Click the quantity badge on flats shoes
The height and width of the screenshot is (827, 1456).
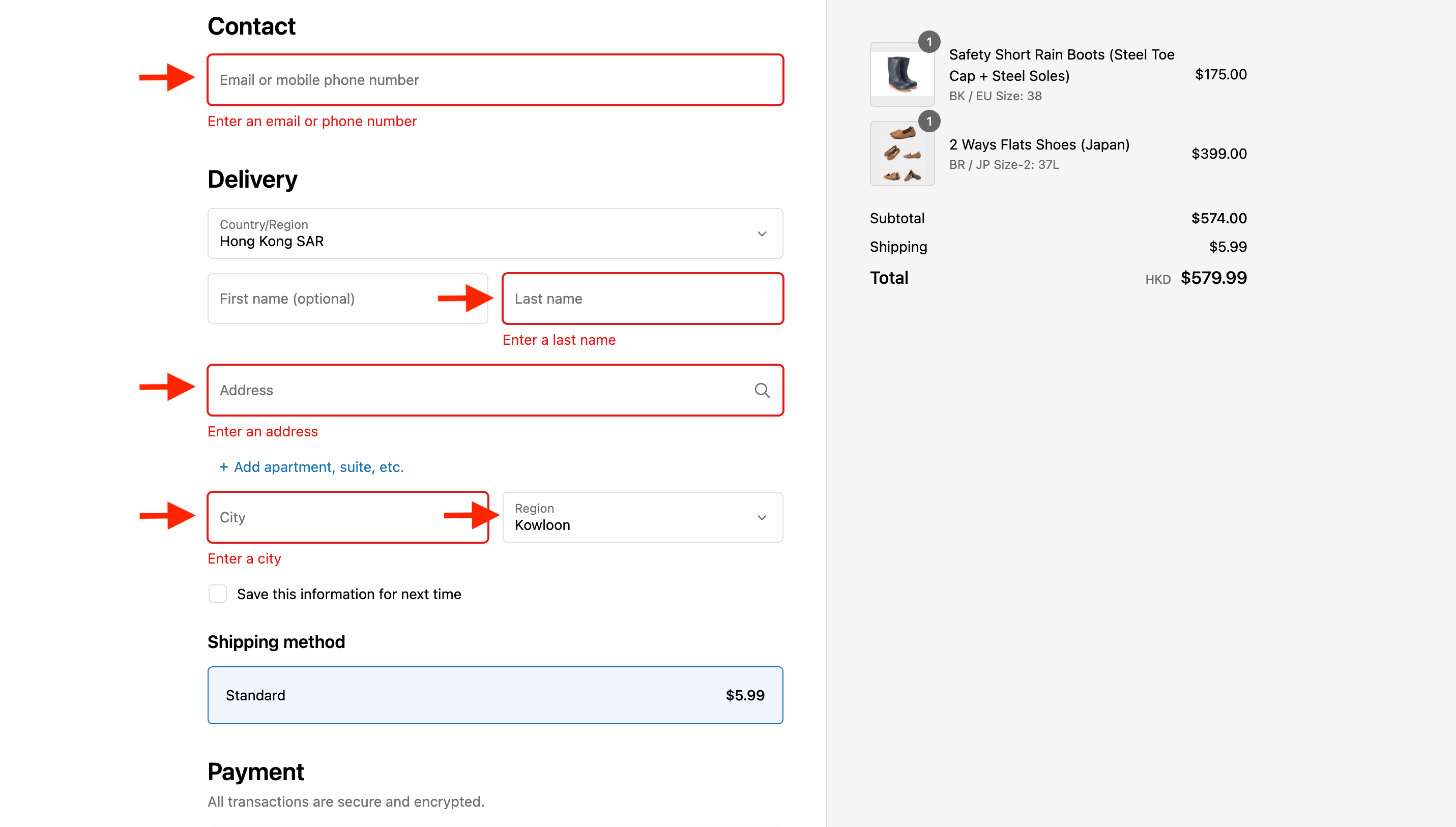(x=929, y=122)
